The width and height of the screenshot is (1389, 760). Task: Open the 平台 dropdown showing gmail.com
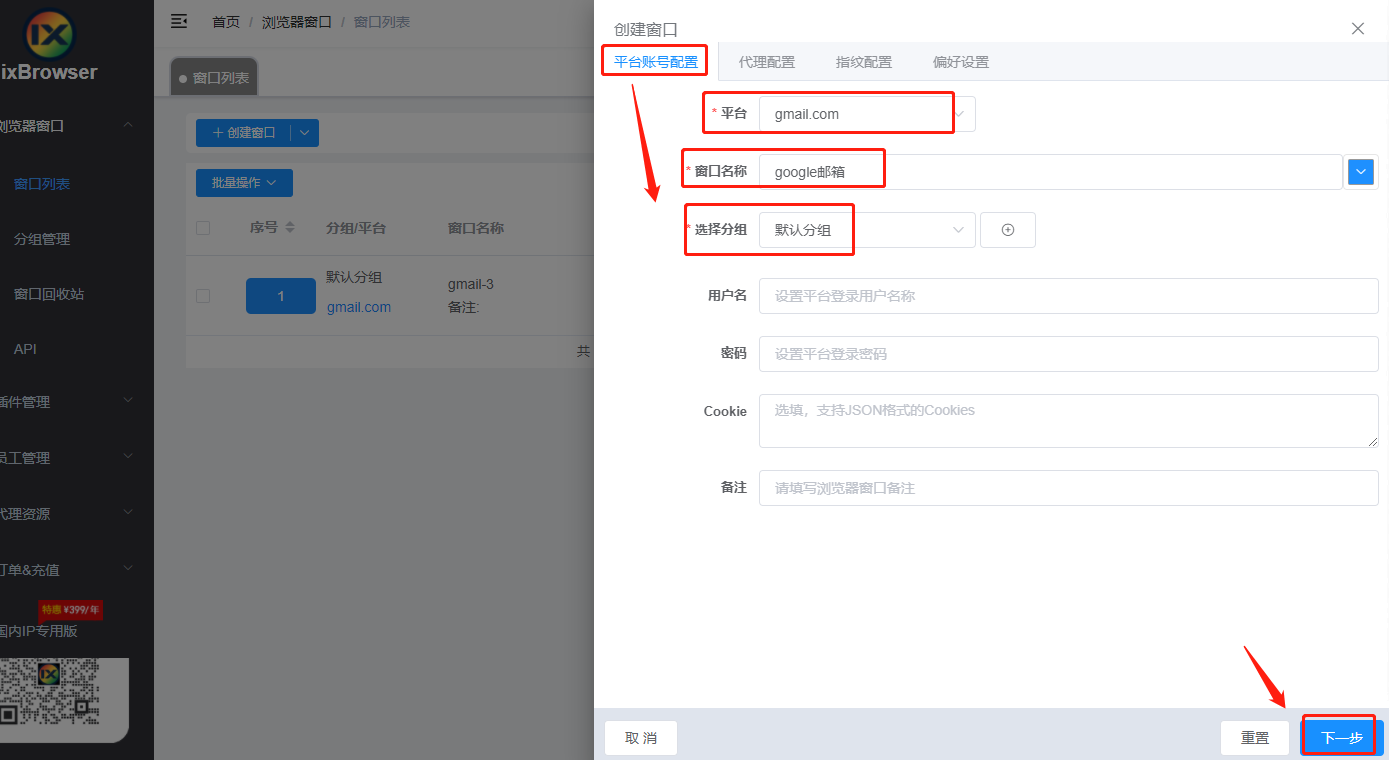(x=866, y=114)
